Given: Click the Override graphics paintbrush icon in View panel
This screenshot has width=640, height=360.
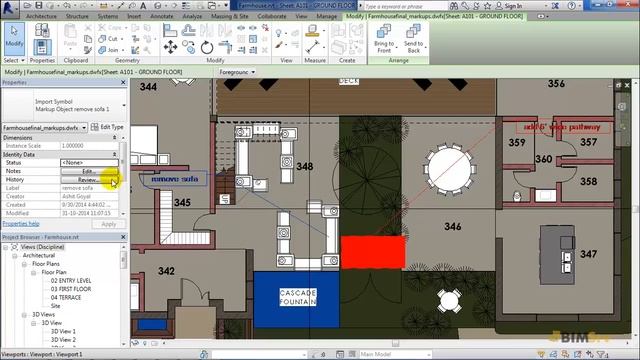Looking at the screenshot, I should tap(278, 45).
